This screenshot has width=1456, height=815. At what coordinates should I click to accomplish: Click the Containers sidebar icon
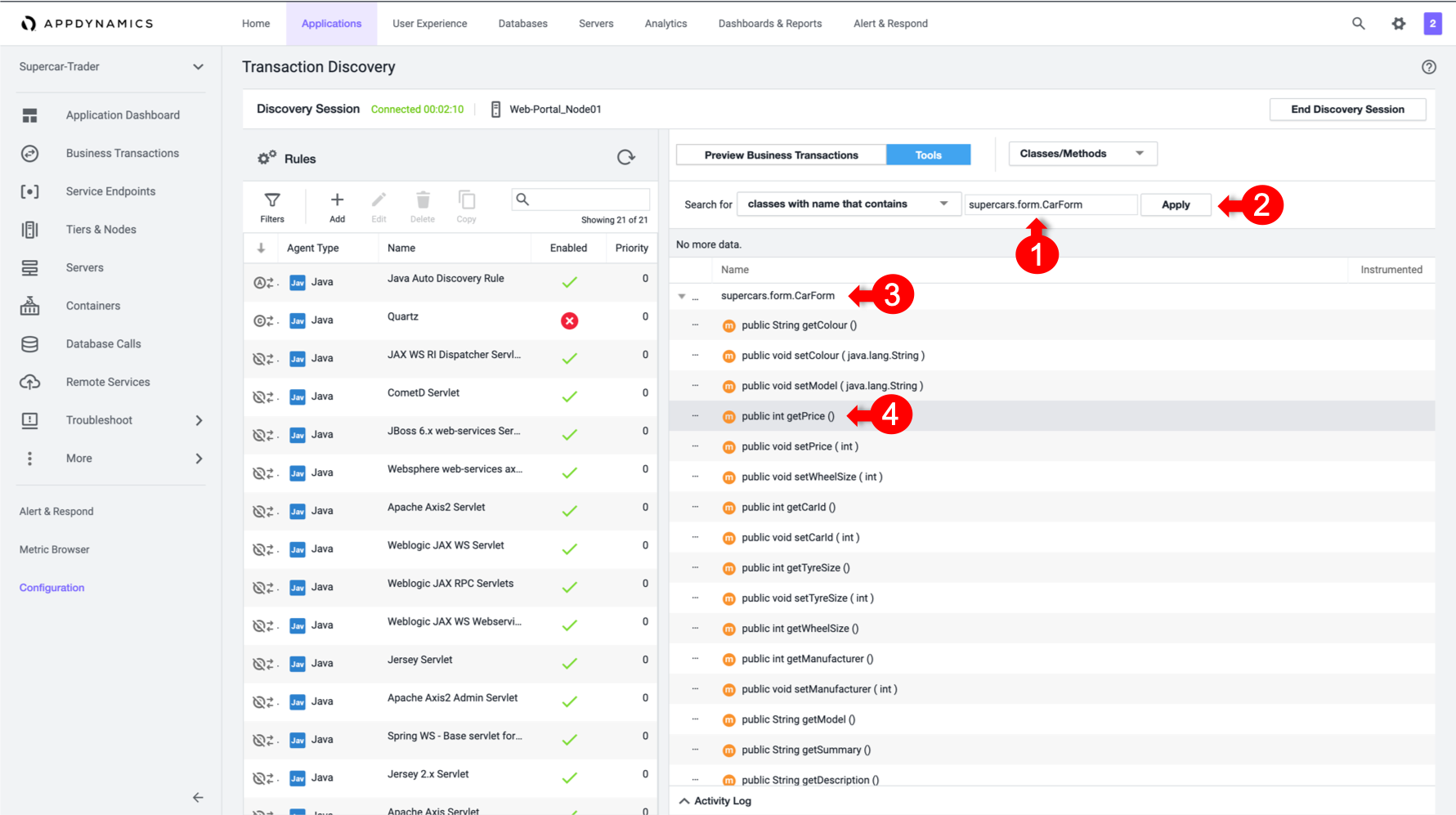30,306
